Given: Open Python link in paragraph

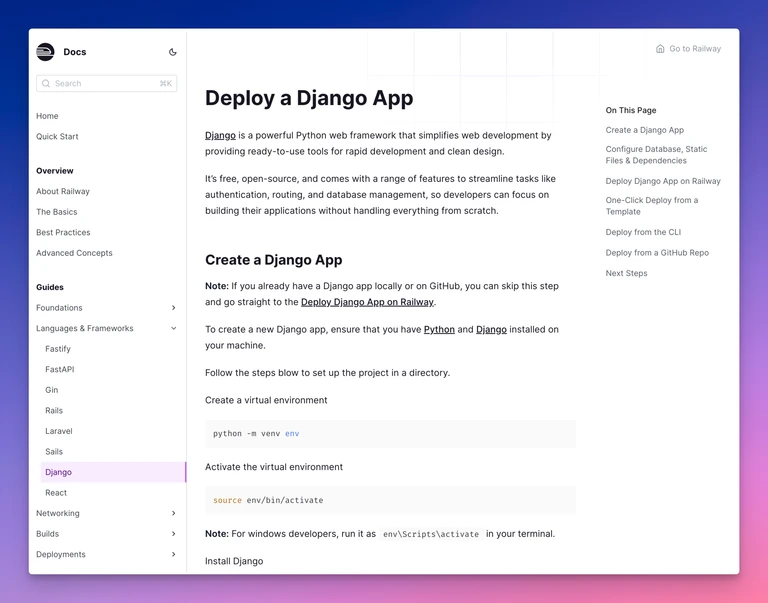Looking at the screenshot, I should (439, 330).
